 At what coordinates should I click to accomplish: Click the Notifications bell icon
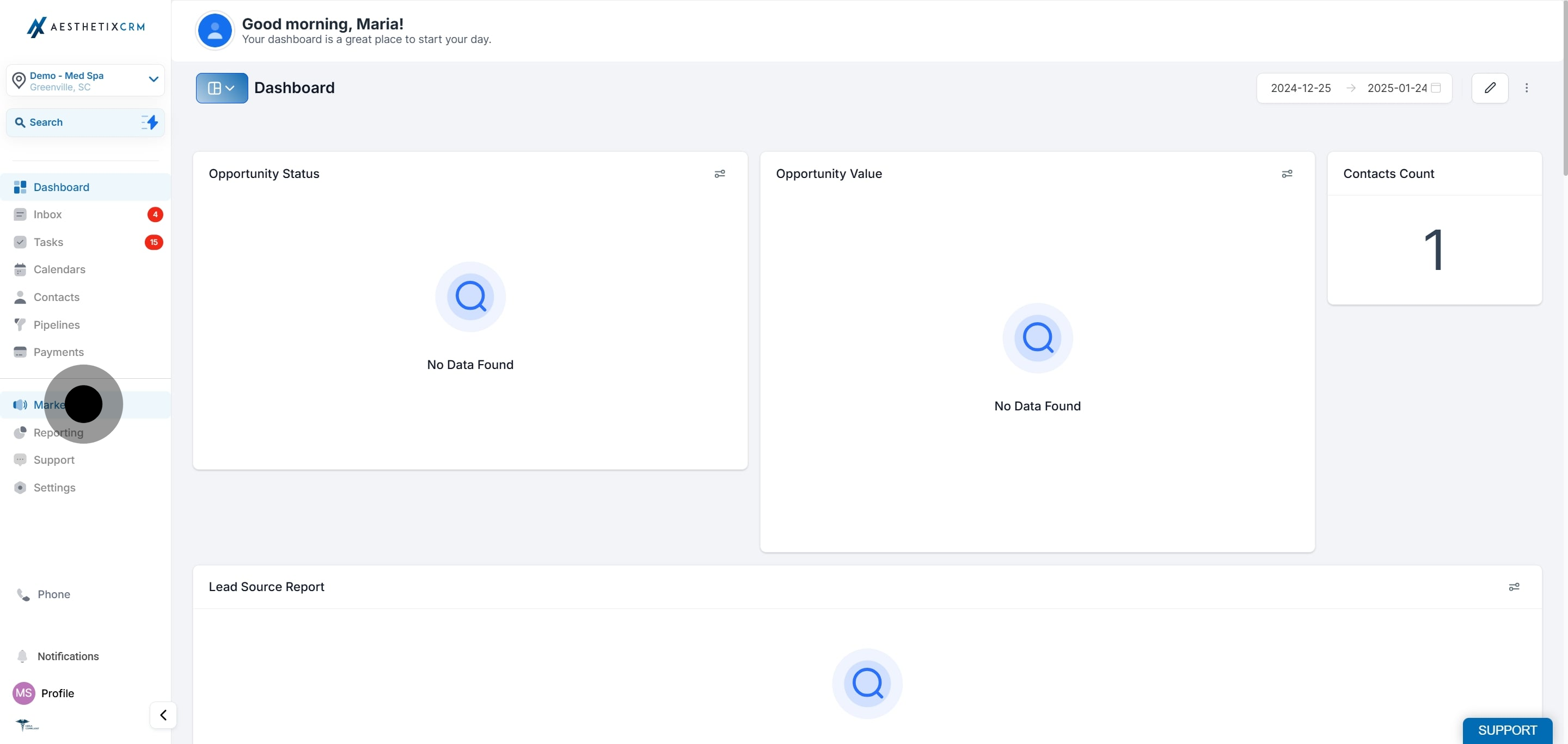22,656
